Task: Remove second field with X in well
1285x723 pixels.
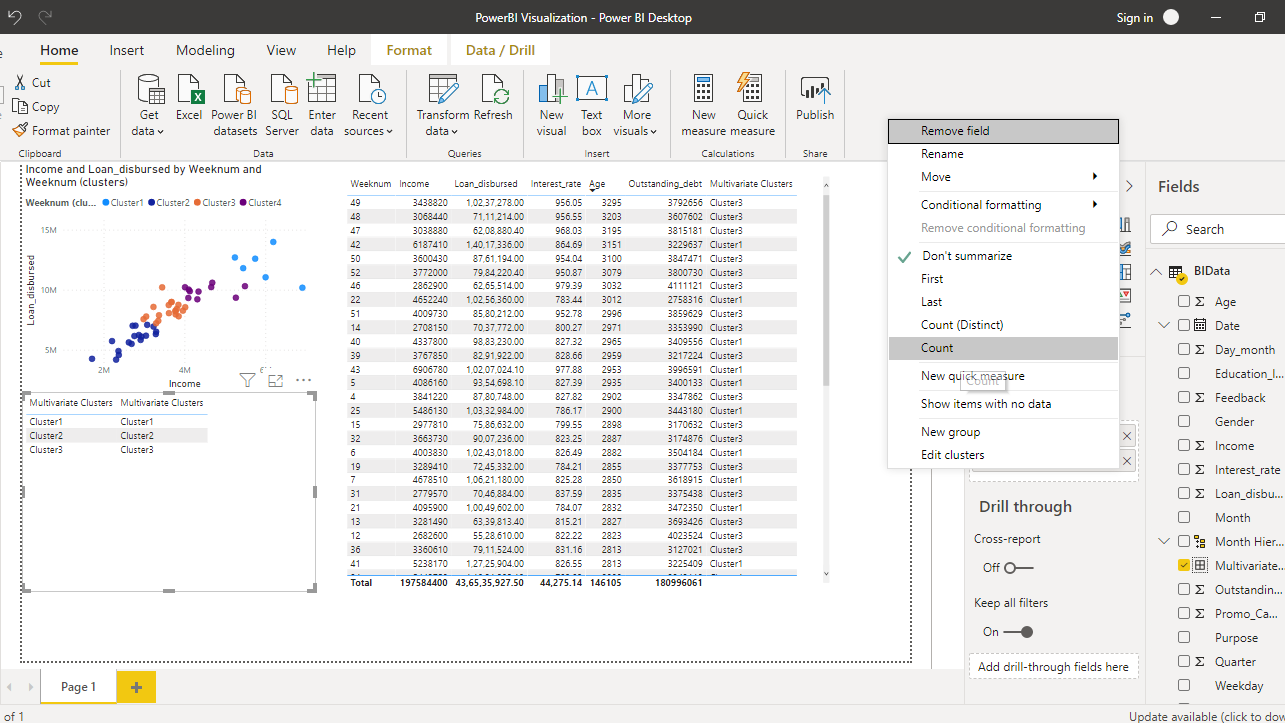Action: 1127,460
